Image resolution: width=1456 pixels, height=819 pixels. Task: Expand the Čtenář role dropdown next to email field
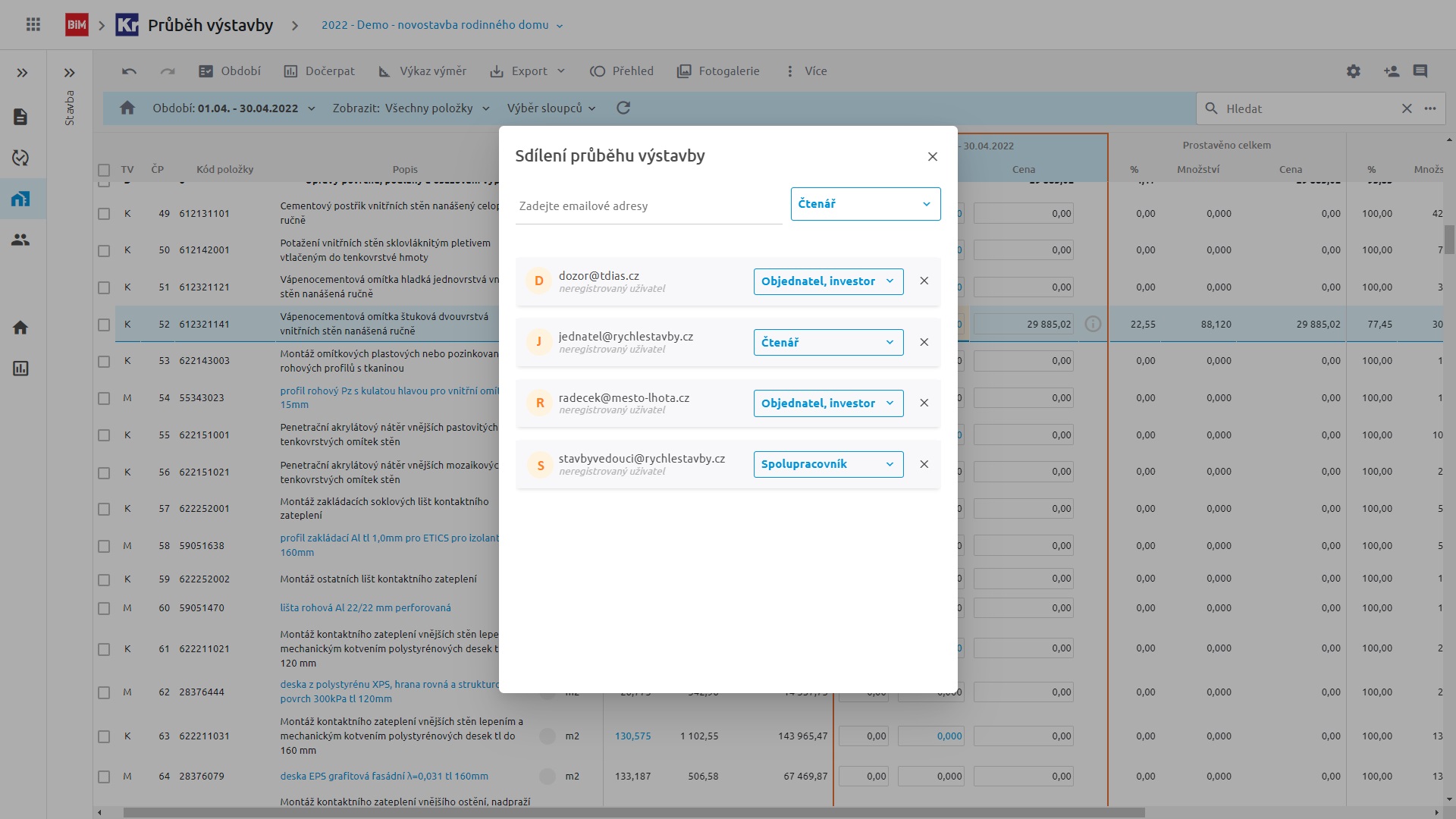tap(865, 204)
